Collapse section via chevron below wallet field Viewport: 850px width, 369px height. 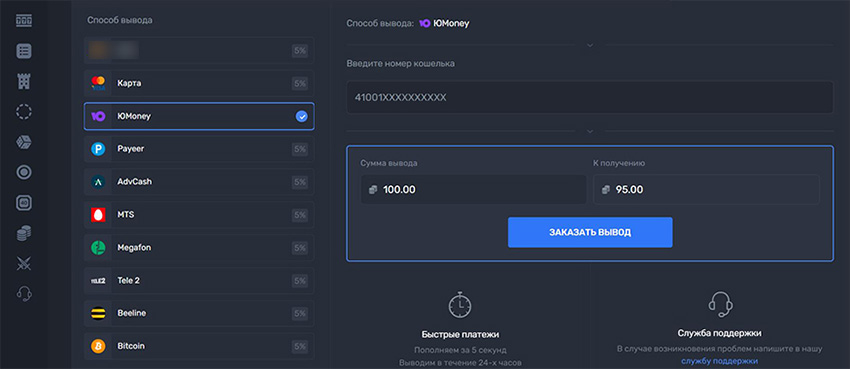590,131
